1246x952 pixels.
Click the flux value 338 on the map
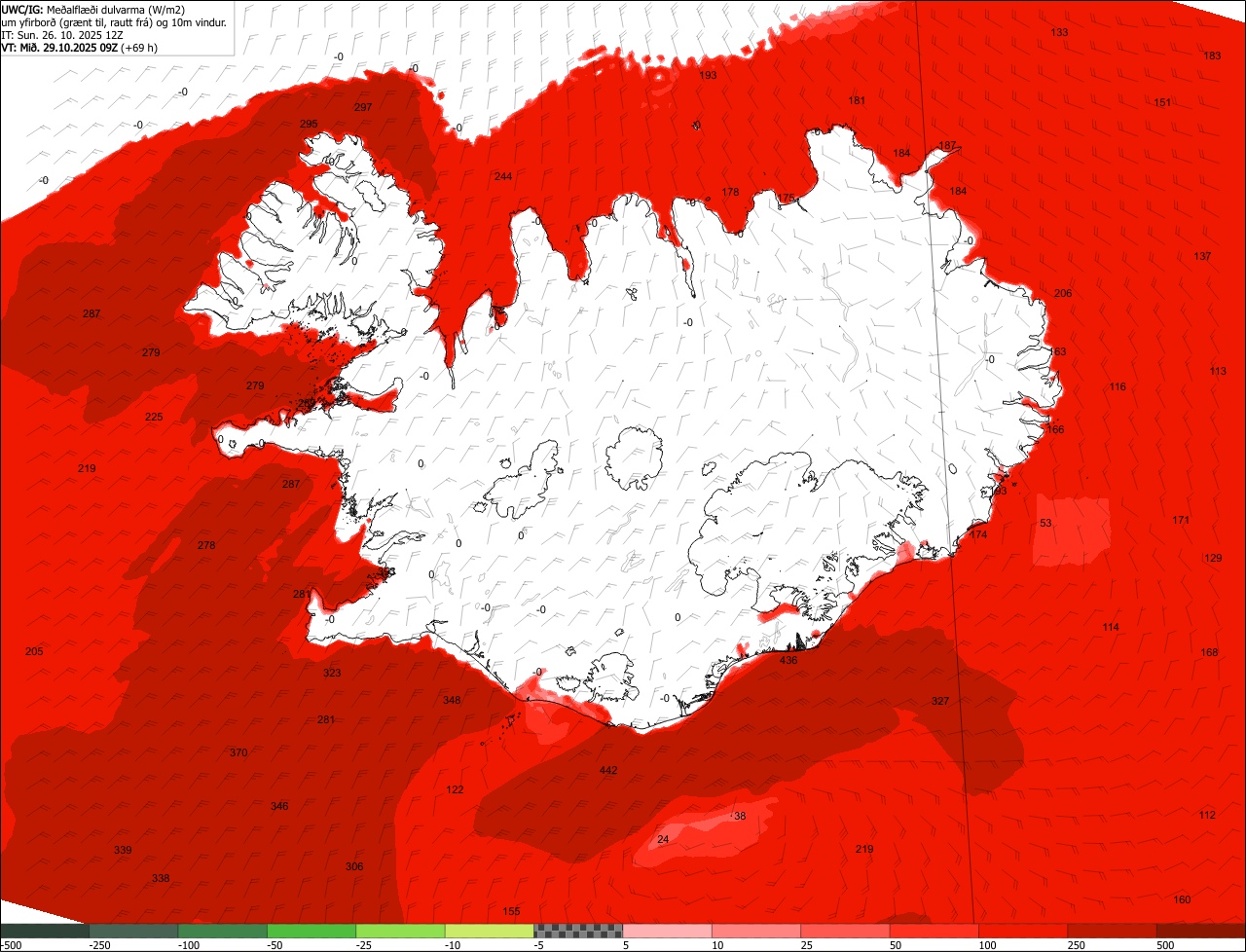point(161,879)
